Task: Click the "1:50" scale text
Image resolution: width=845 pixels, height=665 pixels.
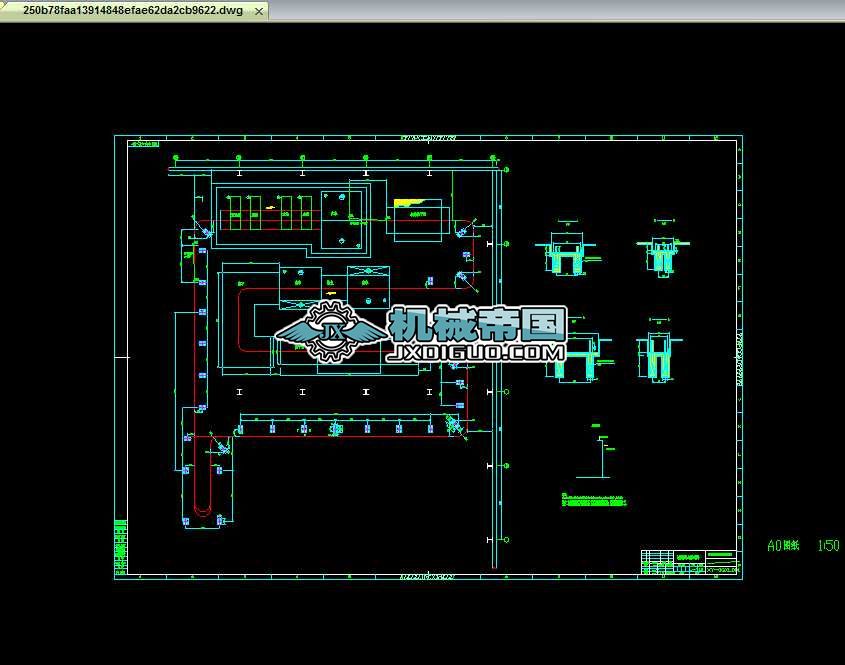Action: click(828, 545)
